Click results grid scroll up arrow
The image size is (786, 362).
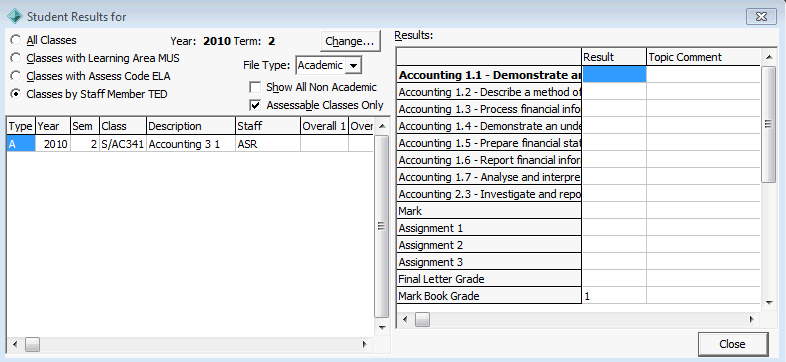point(768,57)
